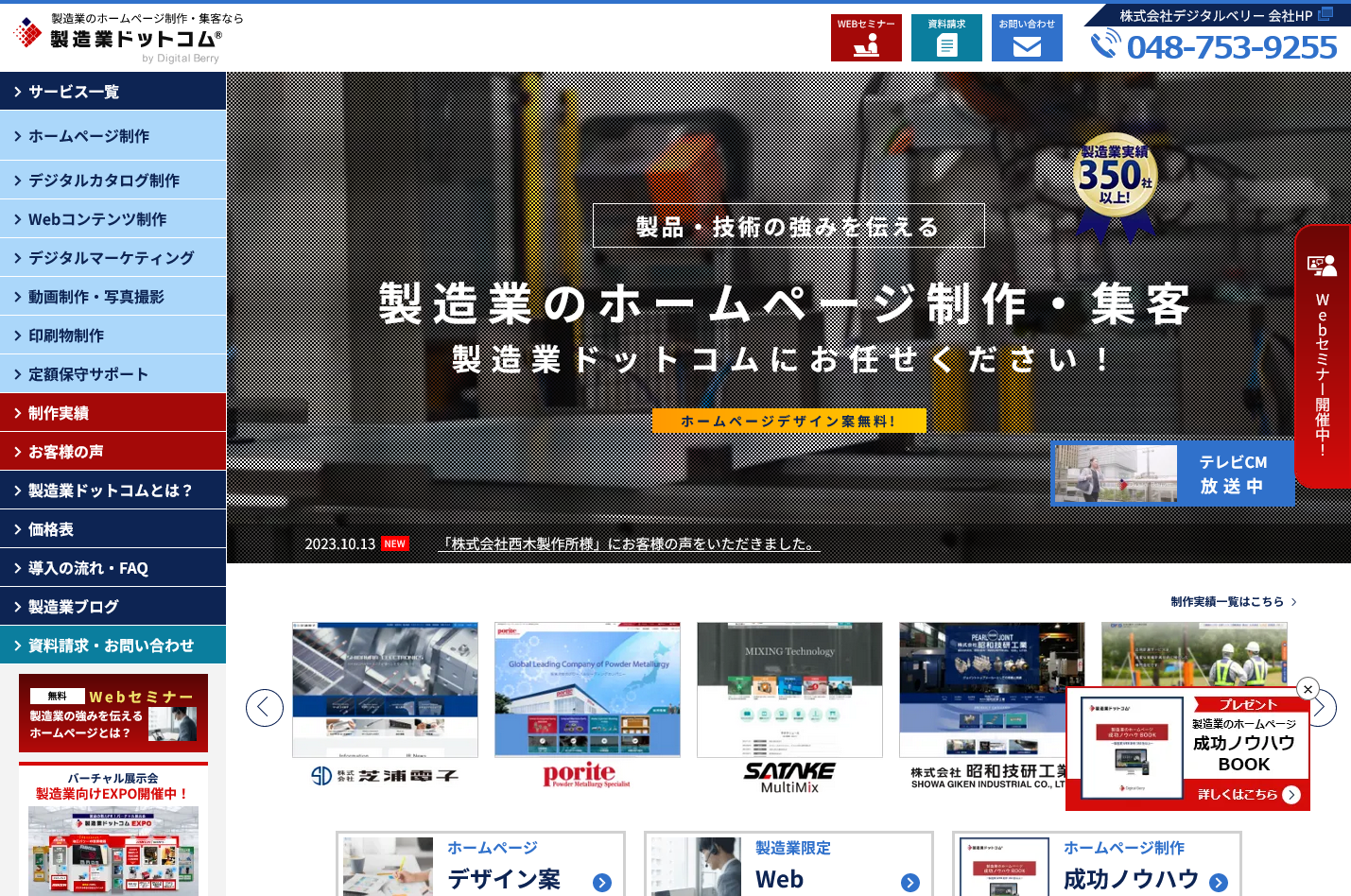The height and width of the screenshot is (896, 1351).
Task: Click the 無料Webセミナー sidebar banner
Action: tap(112, 713)
